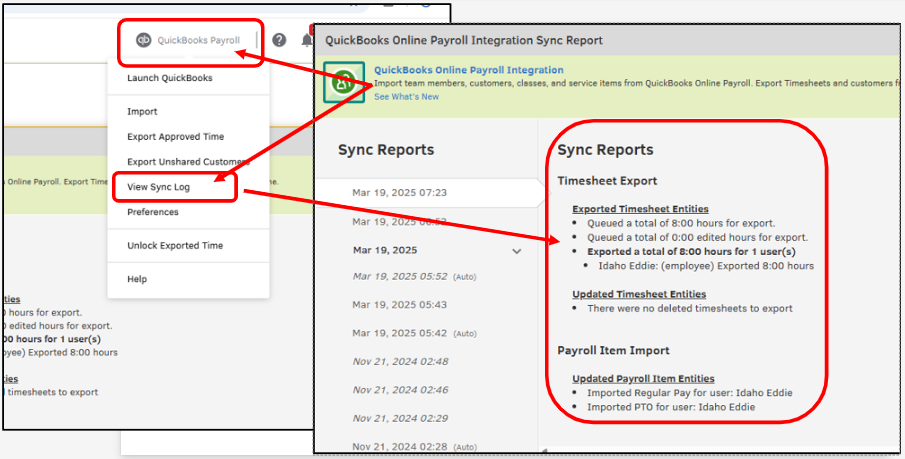The image size is (905, 459).
Task: Click the Updated Timesheet Entities heading
Action: point(639,294)
